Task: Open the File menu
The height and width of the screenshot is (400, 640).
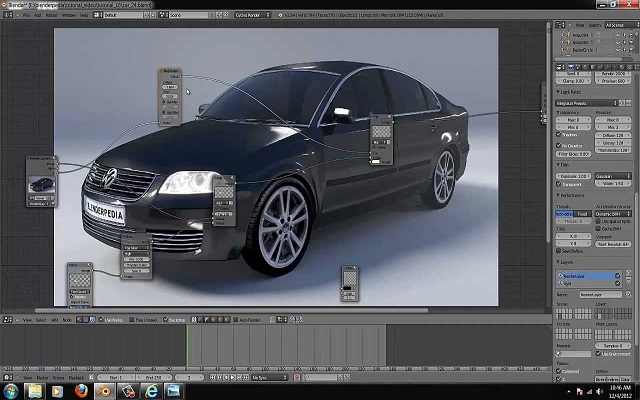Action: click(27, 15)
